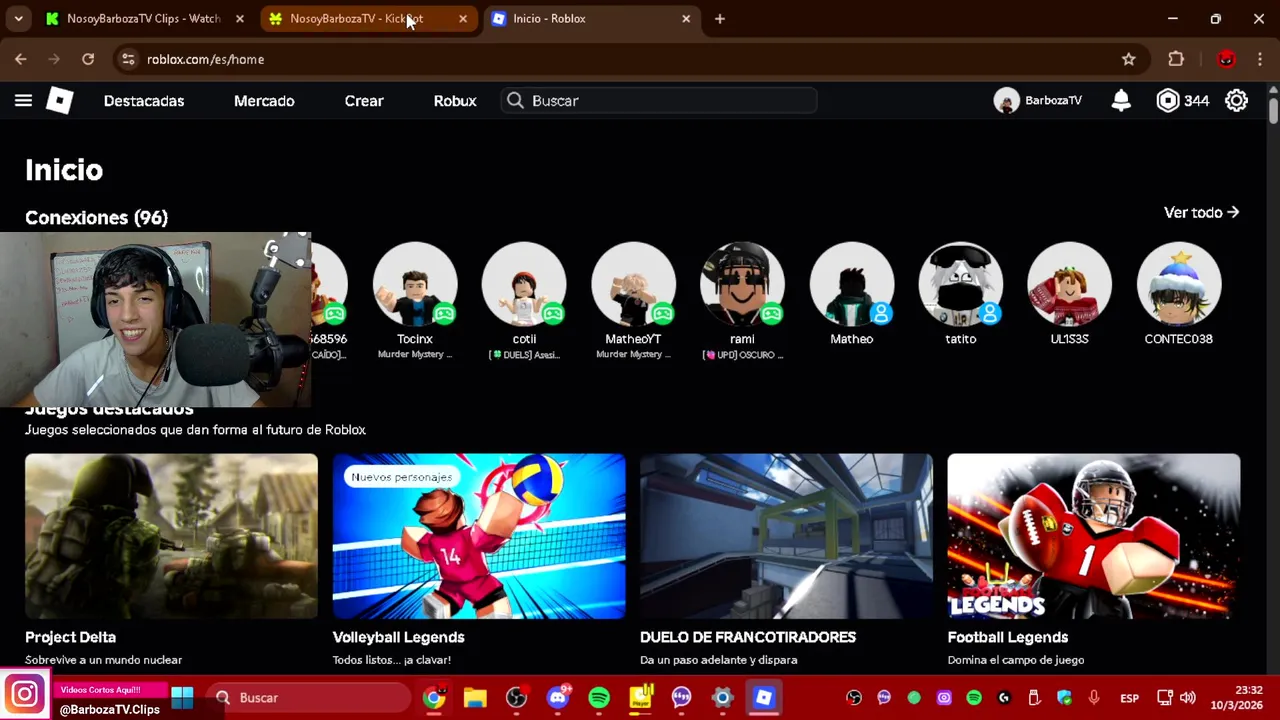Check the Robux balance icon

tap(1168, 101)
